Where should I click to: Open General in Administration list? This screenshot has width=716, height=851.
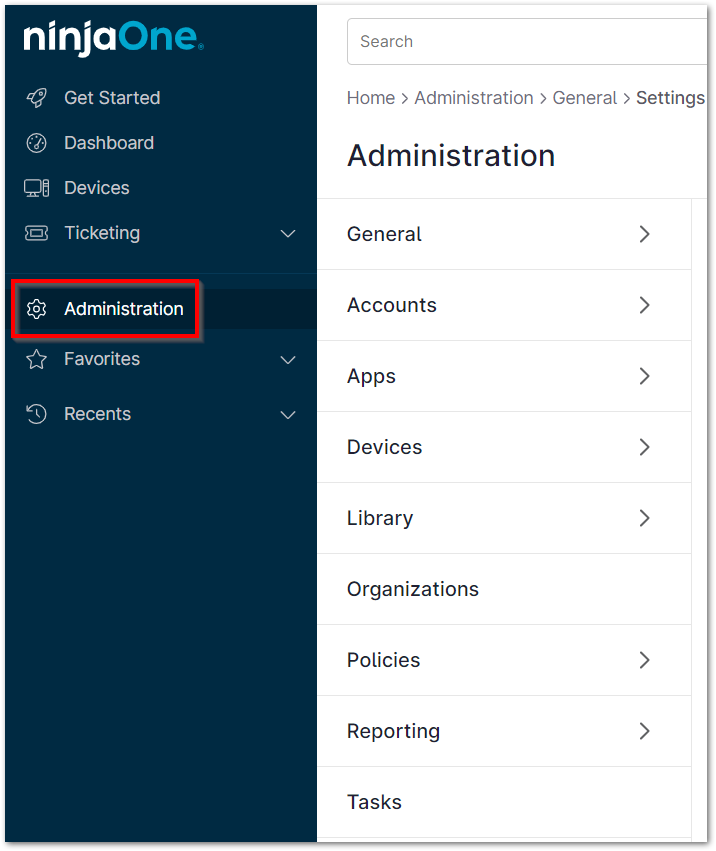[x=504, y=234]
